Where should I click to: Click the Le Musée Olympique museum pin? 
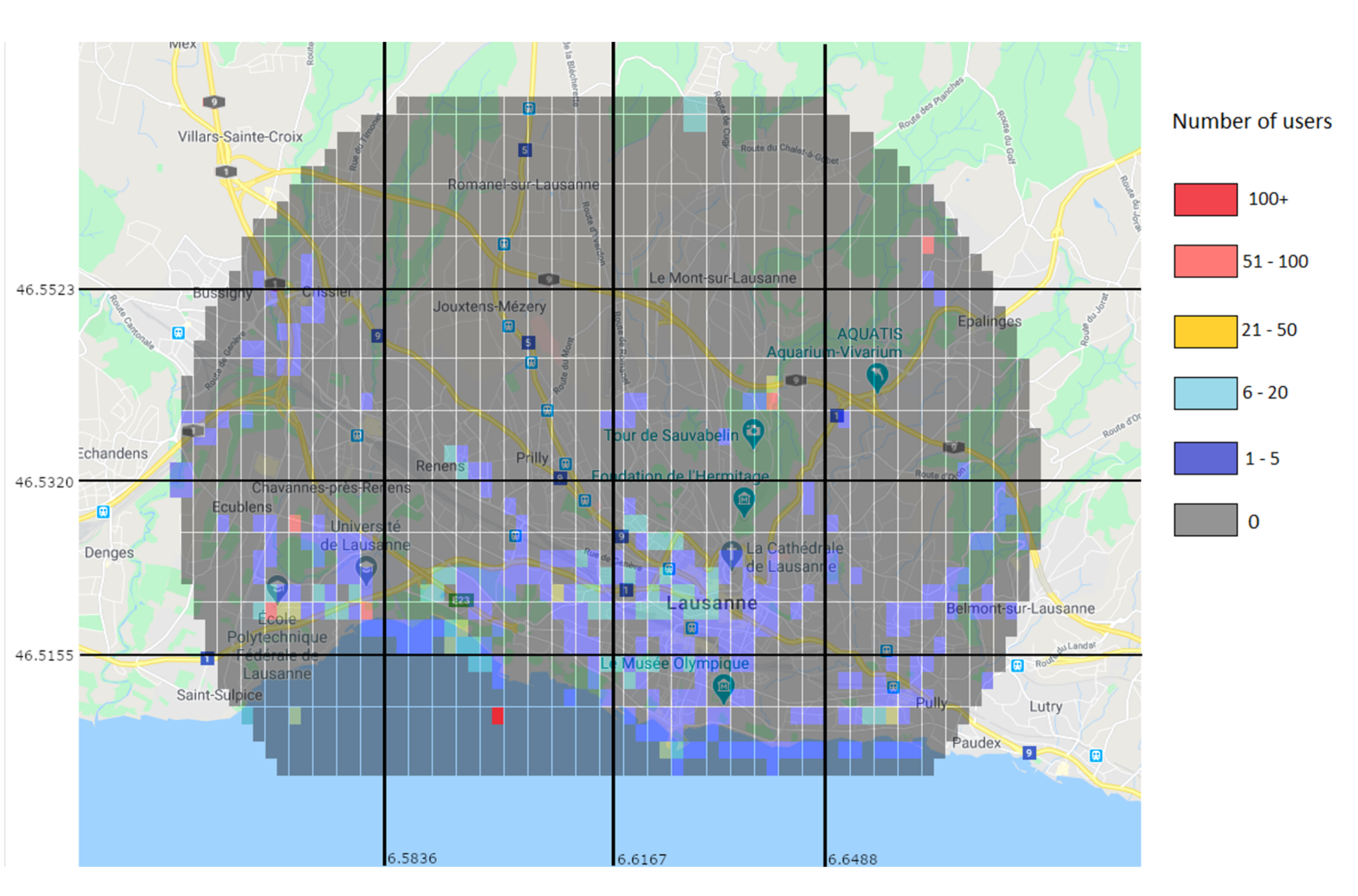724,686
